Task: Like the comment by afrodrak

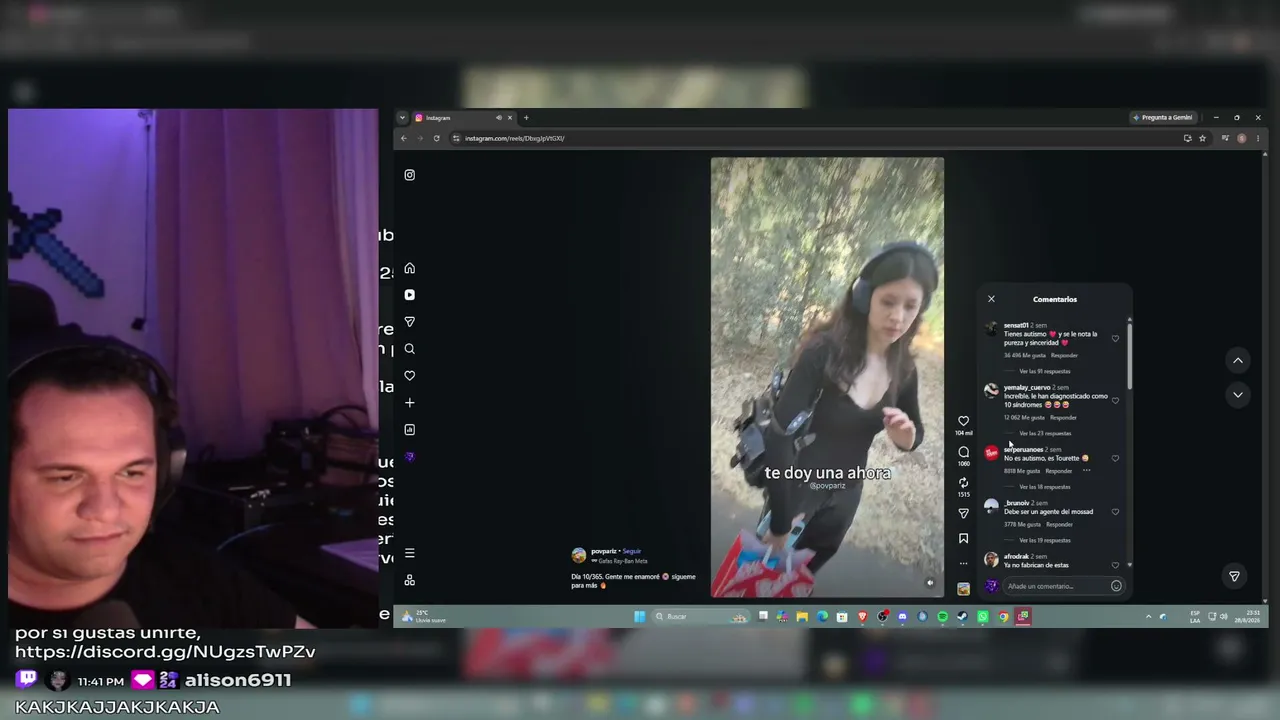Action: tap(1115, 565)
